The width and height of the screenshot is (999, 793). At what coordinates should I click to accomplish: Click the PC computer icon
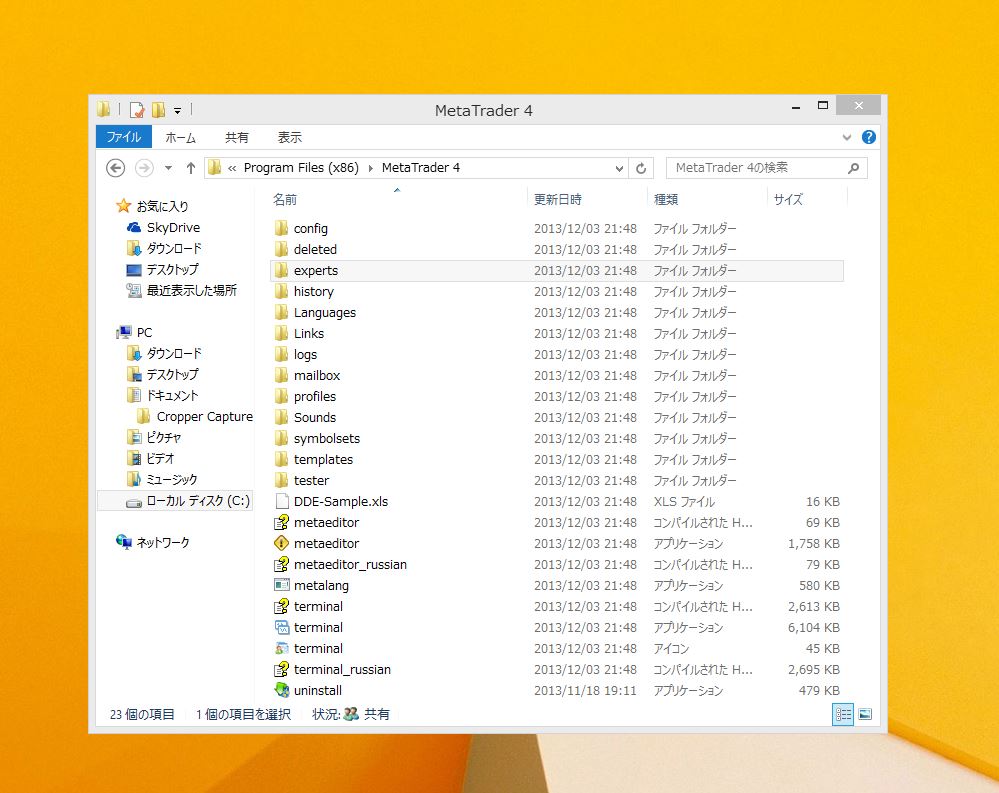point(124,332)
